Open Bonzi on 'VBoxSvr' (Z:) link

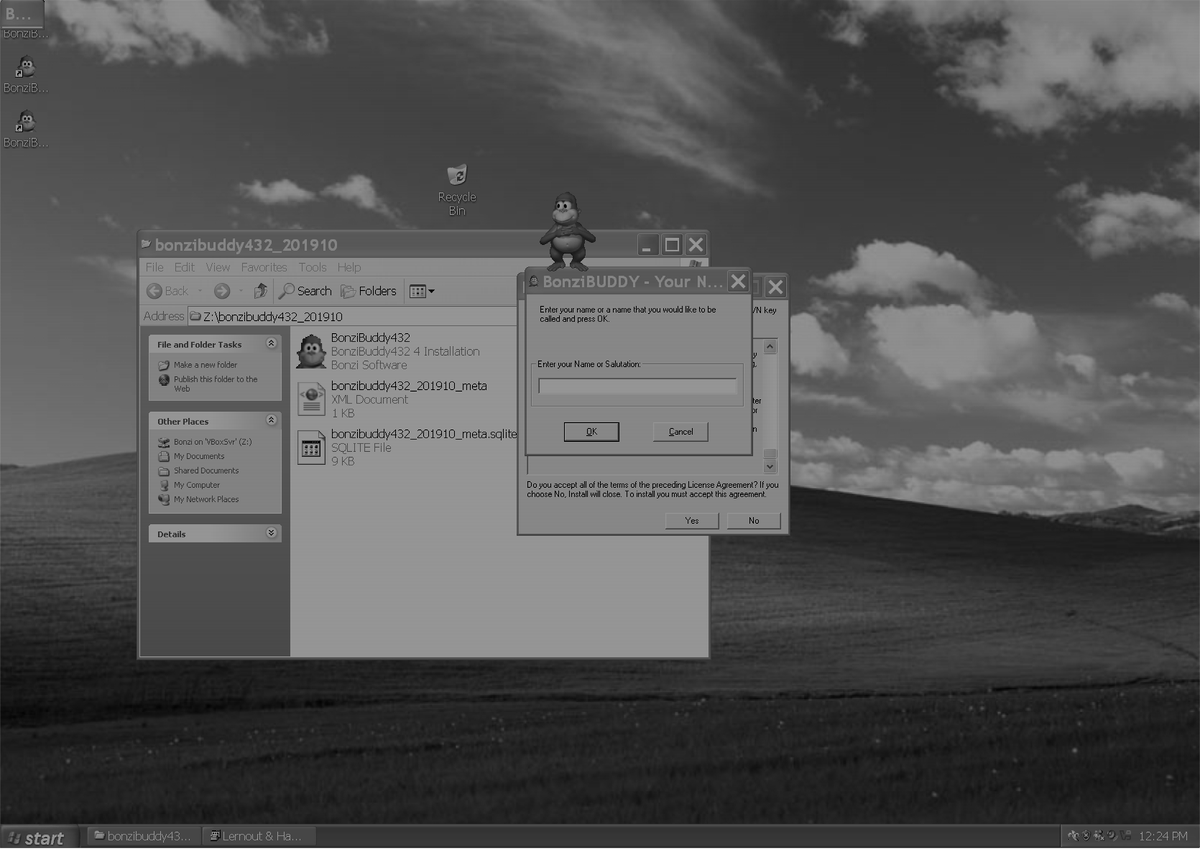(213, 442)
